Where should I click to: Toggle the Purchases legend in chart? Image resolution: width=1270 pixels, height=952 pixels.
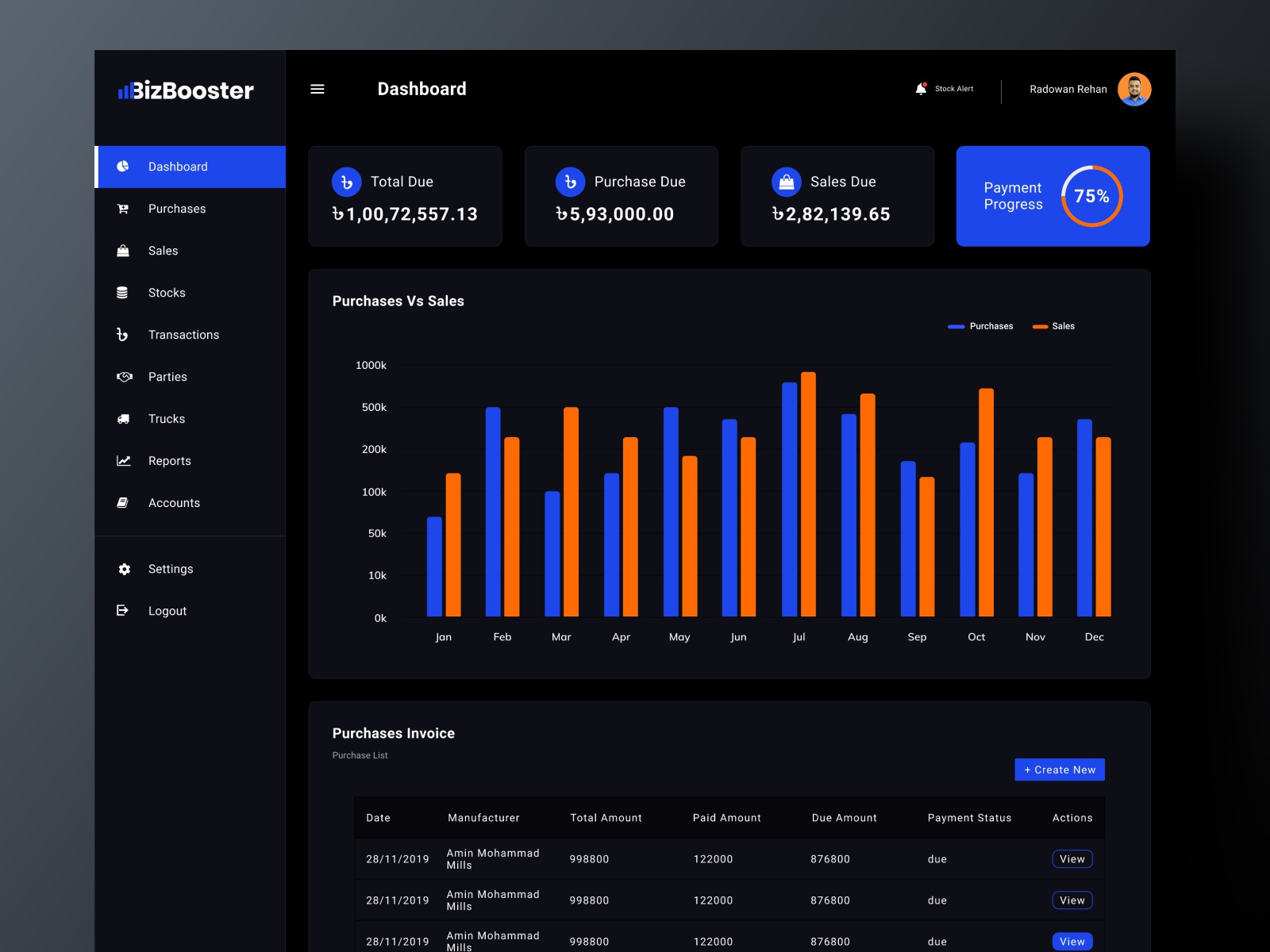980,326
